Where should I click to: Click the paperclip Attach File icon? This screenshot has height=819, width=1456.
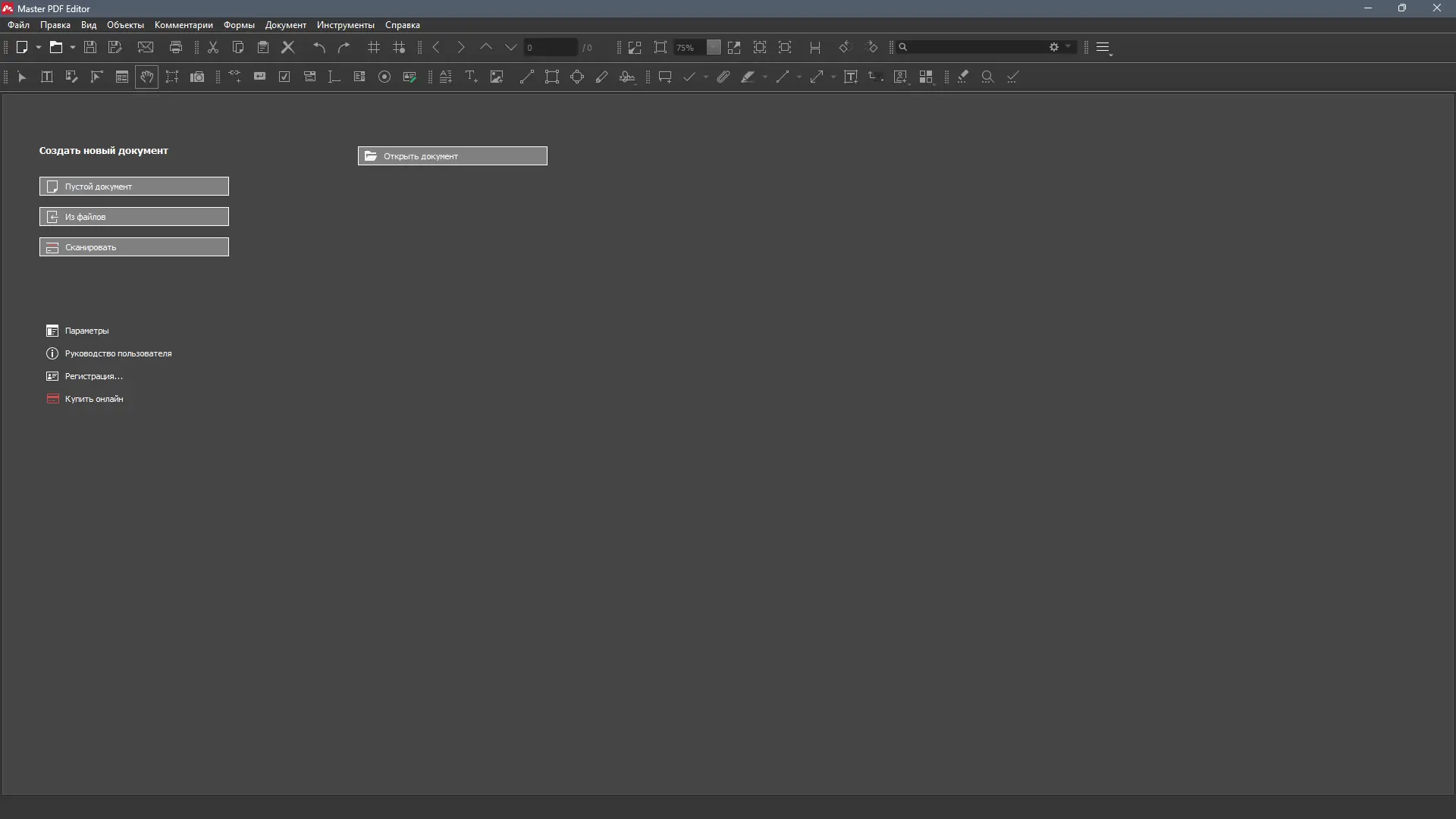tap(723, 77)
